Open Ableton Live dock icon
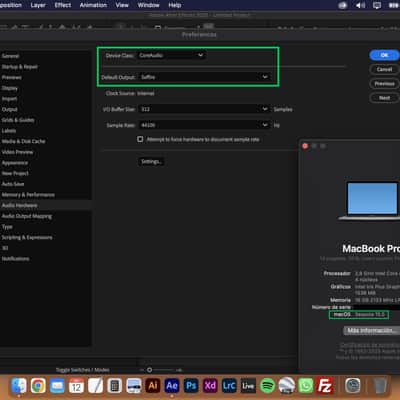This screenshot has height=400, width=400. coord(248,386)
